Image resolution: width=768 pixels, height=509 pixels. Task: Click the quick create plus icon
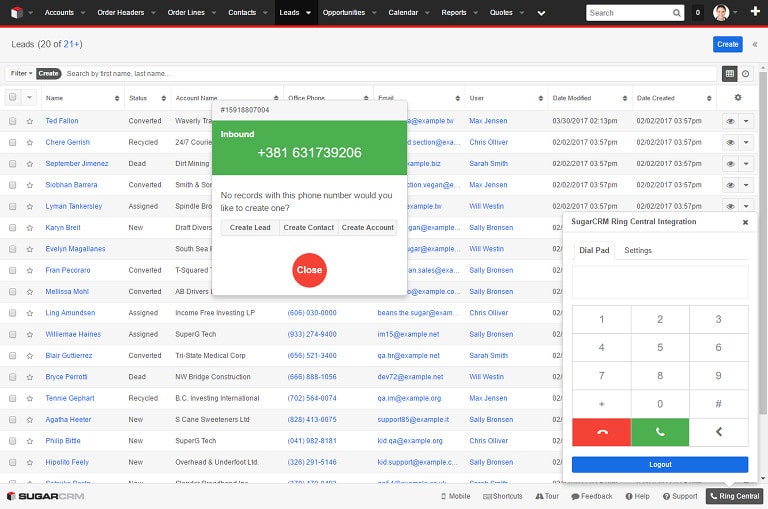click(755, 12)
